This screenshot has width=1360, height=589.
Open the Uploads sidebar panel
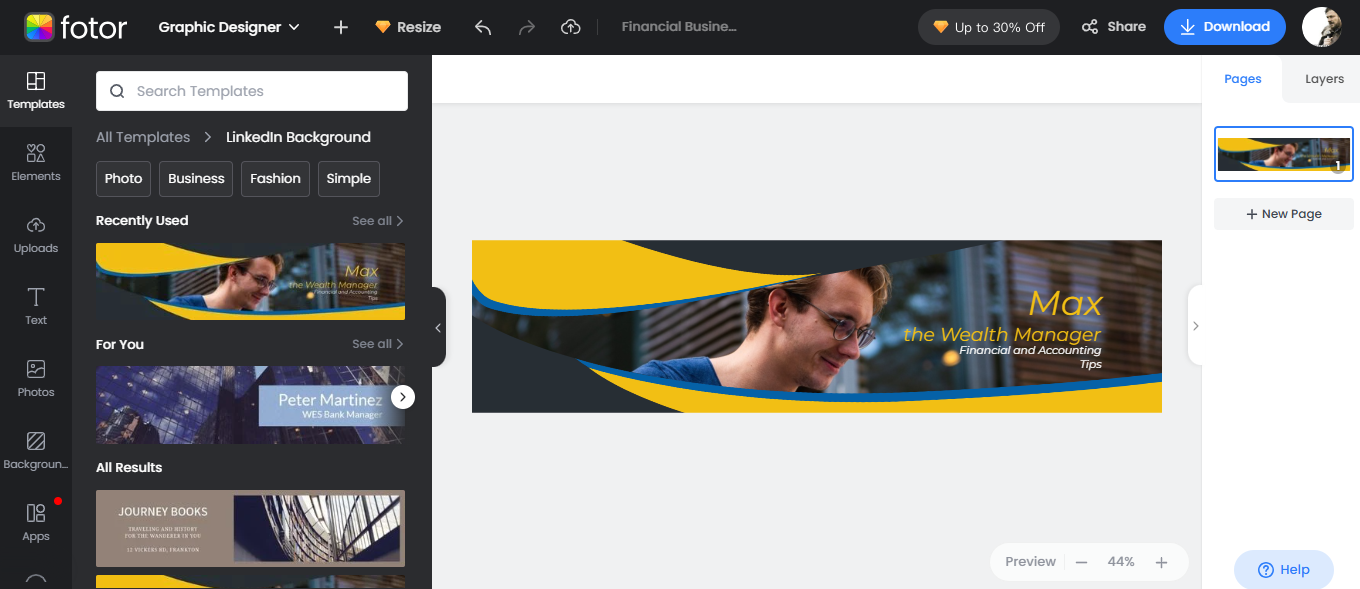pyautogui.click(x=36, y=235)
